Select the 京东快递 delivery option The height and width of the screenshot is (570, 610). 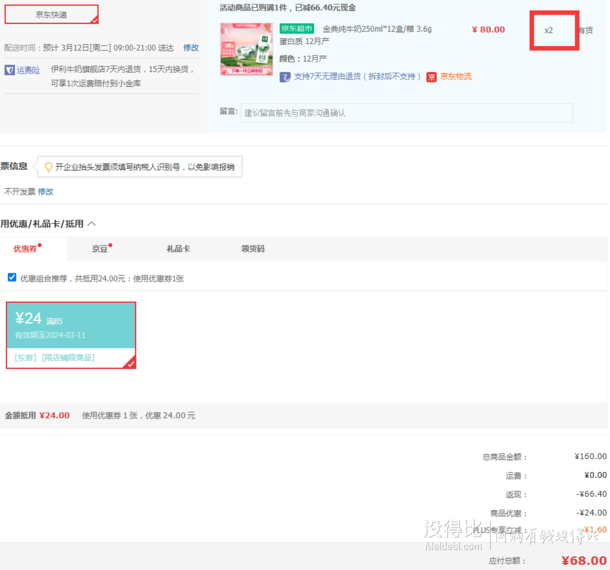tap(51, 14)
